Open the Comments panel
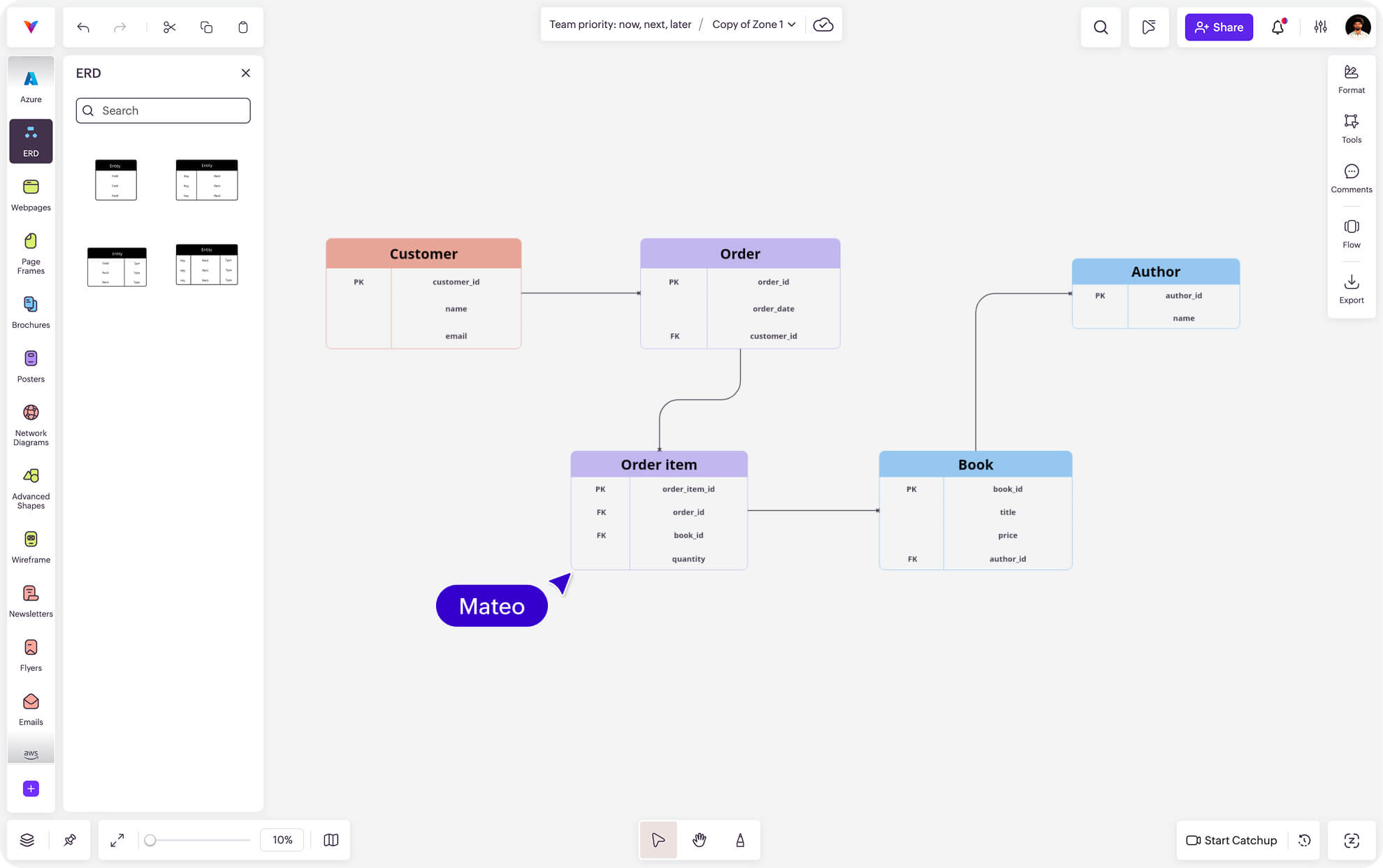 coord(1351,178)
